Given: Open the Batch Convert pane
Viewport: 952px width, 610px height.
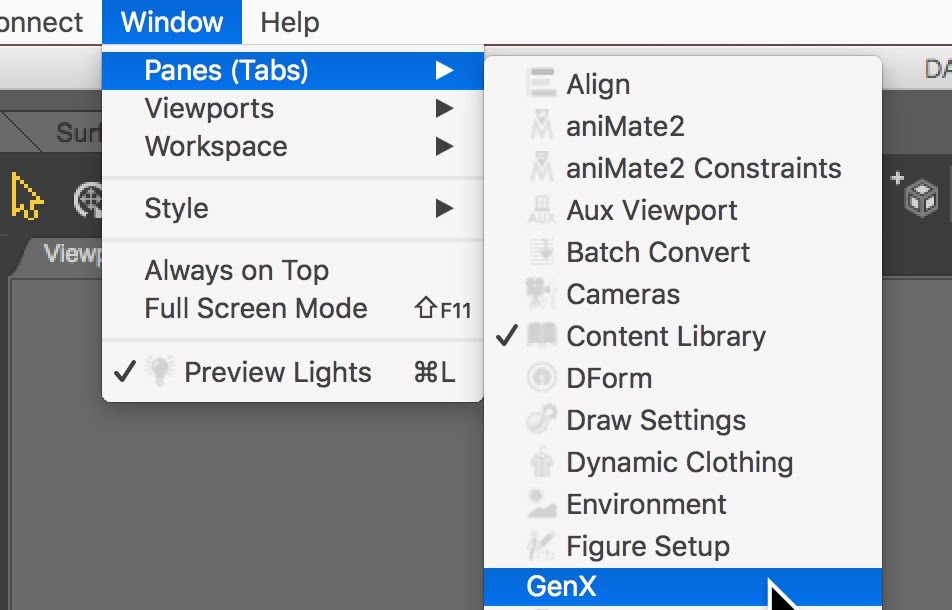Looking at the screenshot, I should (657, 252).
